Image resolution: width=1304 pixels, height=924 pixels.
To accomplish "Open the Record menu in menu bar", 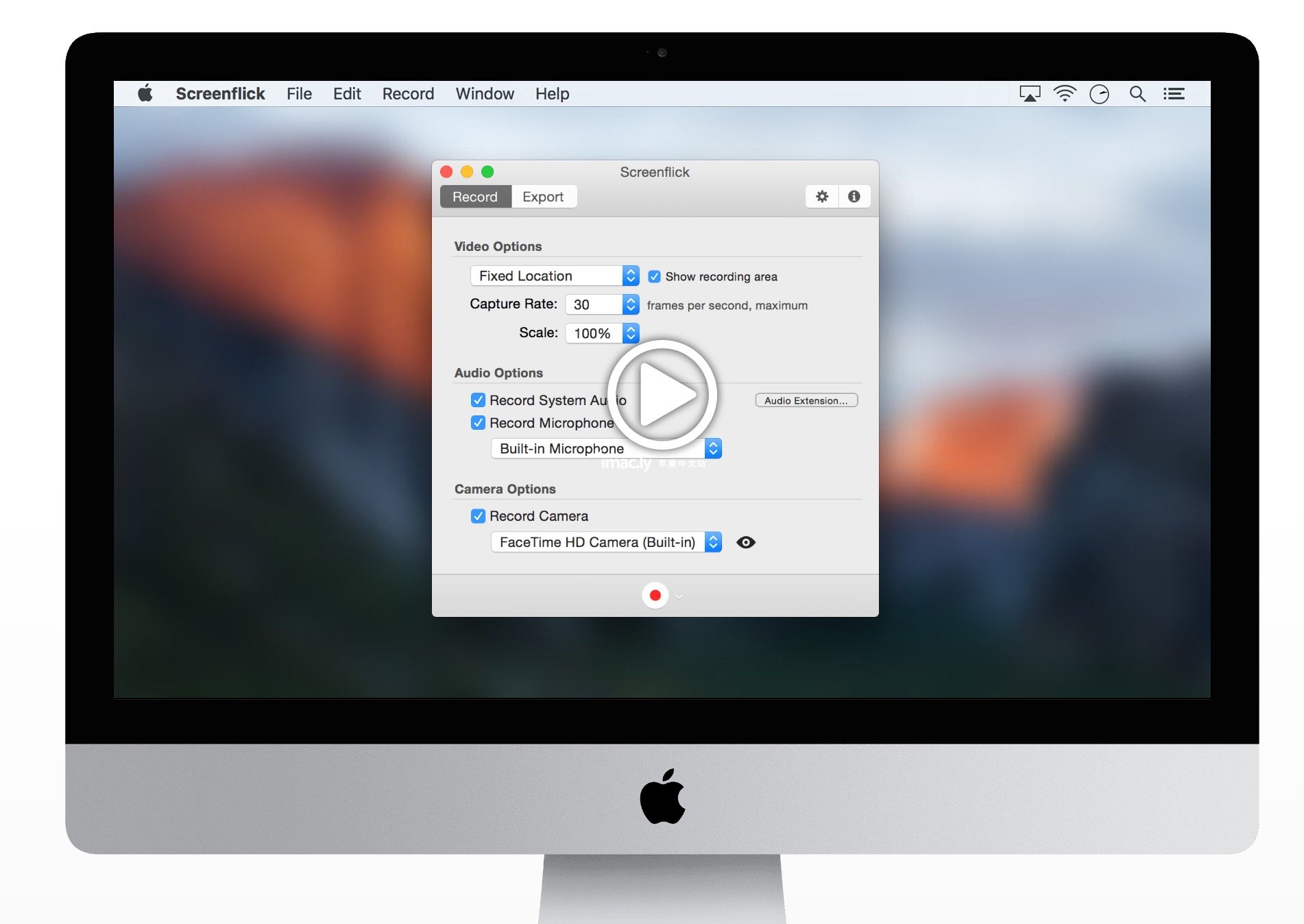I will tap(408, 94).
